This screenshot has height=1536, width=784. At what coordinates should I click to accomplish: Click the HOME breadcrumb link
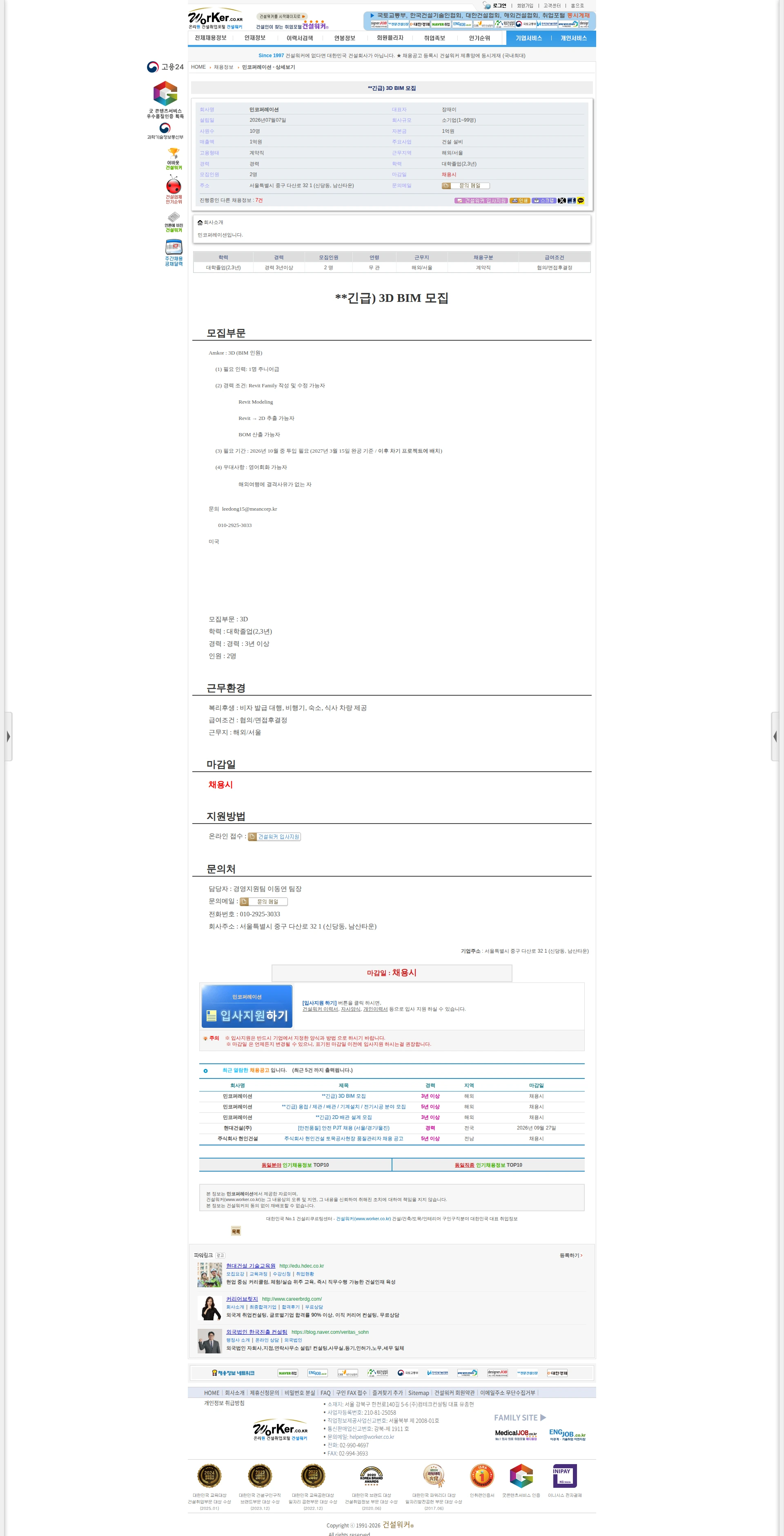[x=198, y=67]
